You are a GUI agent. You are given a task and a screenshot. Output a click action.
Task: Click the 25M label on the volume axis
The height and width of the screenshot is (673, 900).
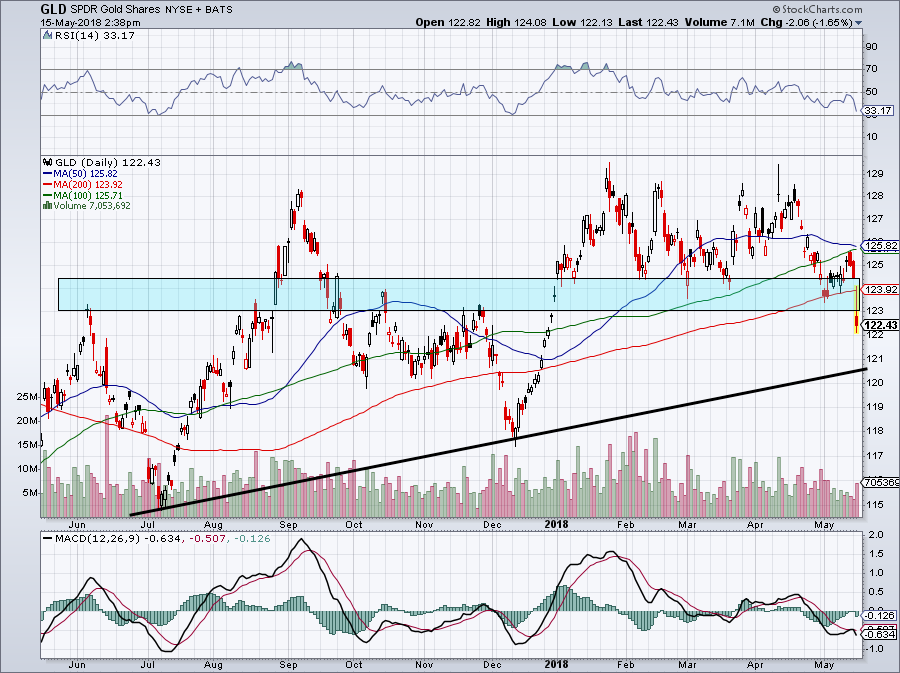26,397
